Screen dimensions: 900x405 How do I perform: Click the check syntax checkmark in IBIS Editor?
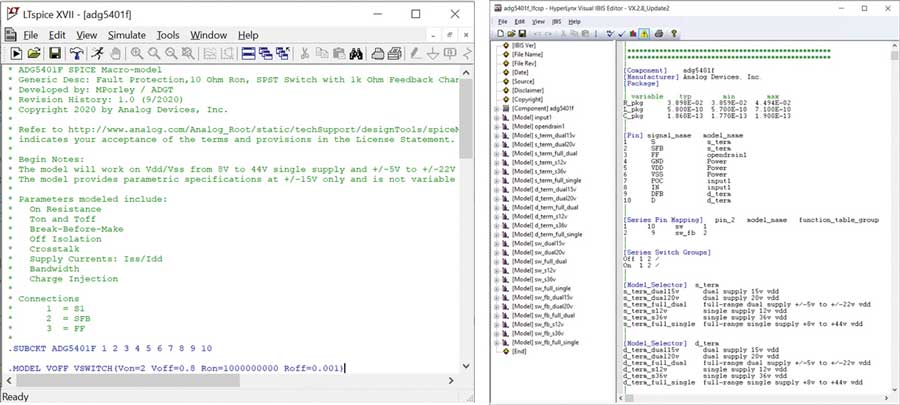coord(622,33)
